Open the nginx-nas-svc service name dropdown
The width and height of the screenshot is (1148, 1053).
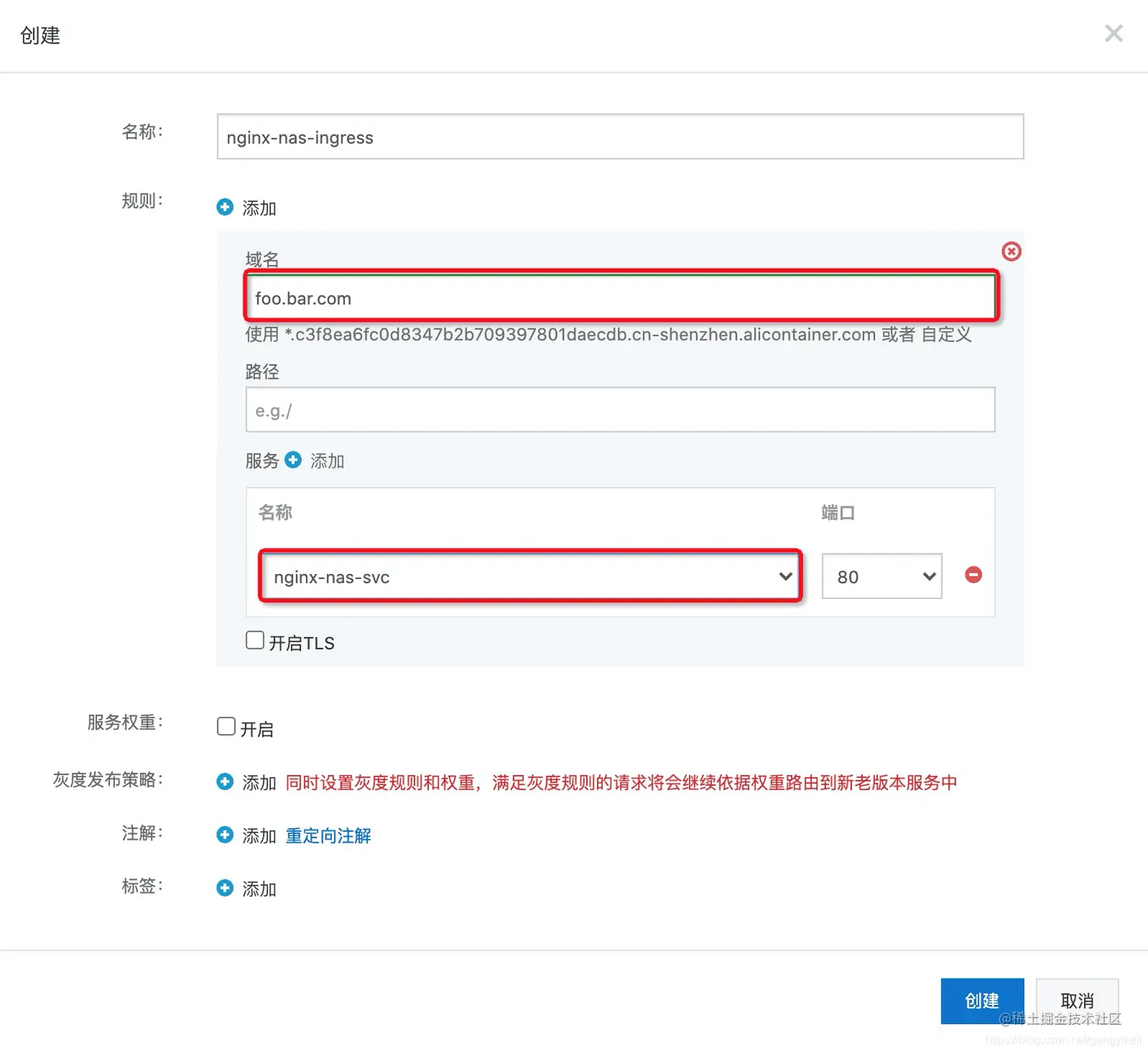(x=531, y=576)
